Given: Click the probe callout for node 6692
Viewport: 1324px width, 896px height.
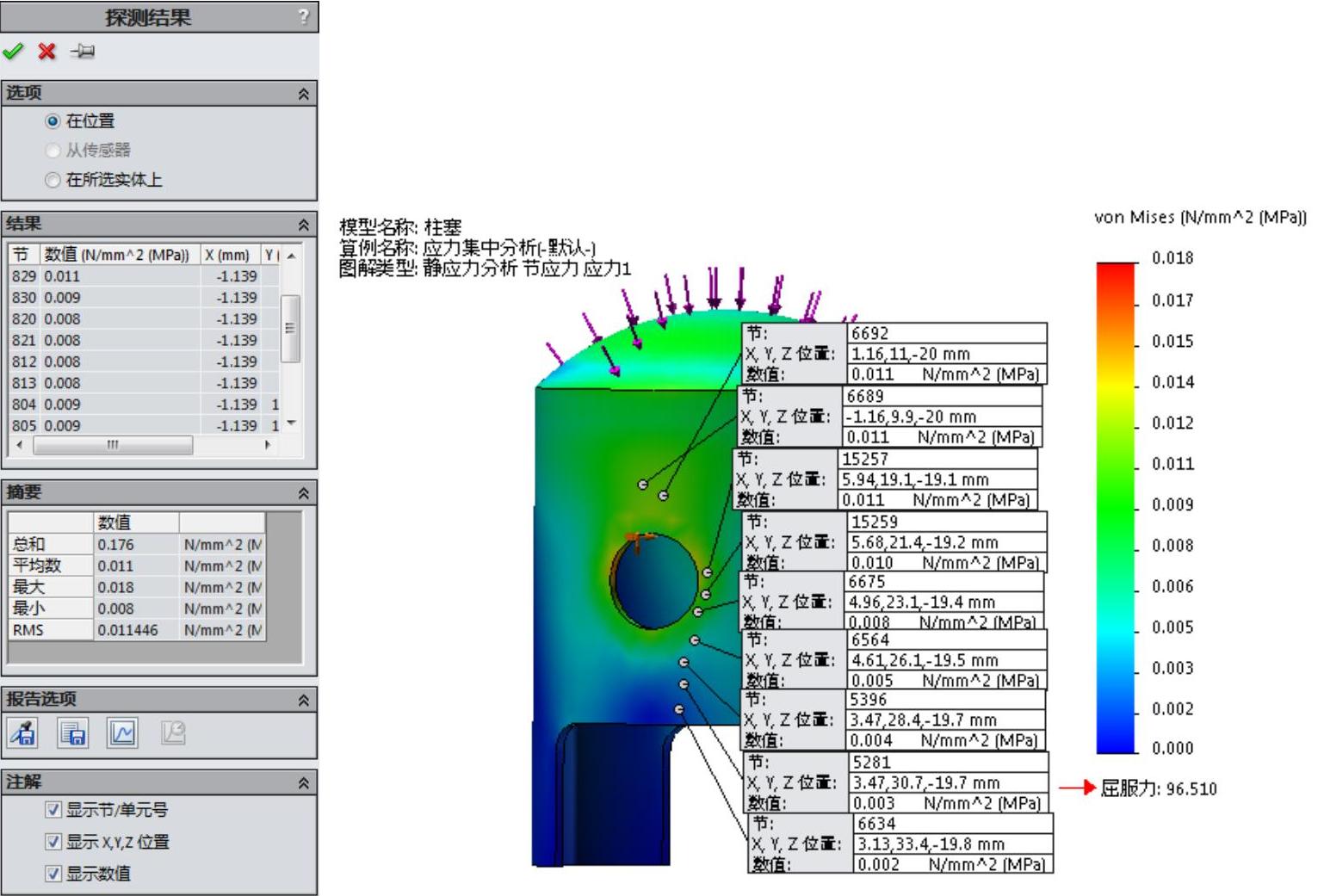Looking at the screenshot, I should tap(894, 354).
